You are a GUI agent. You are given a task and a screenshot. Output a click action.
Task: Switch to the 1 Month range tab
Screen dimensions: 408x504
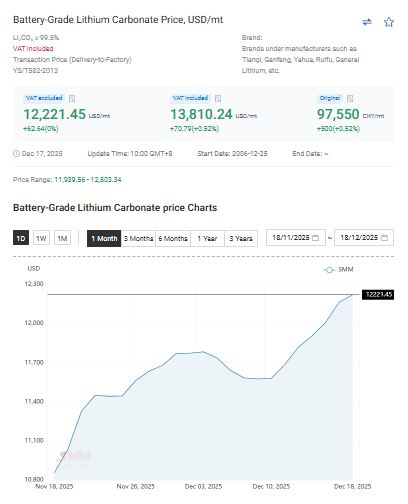pyautogui.click(x=104, y=239)
